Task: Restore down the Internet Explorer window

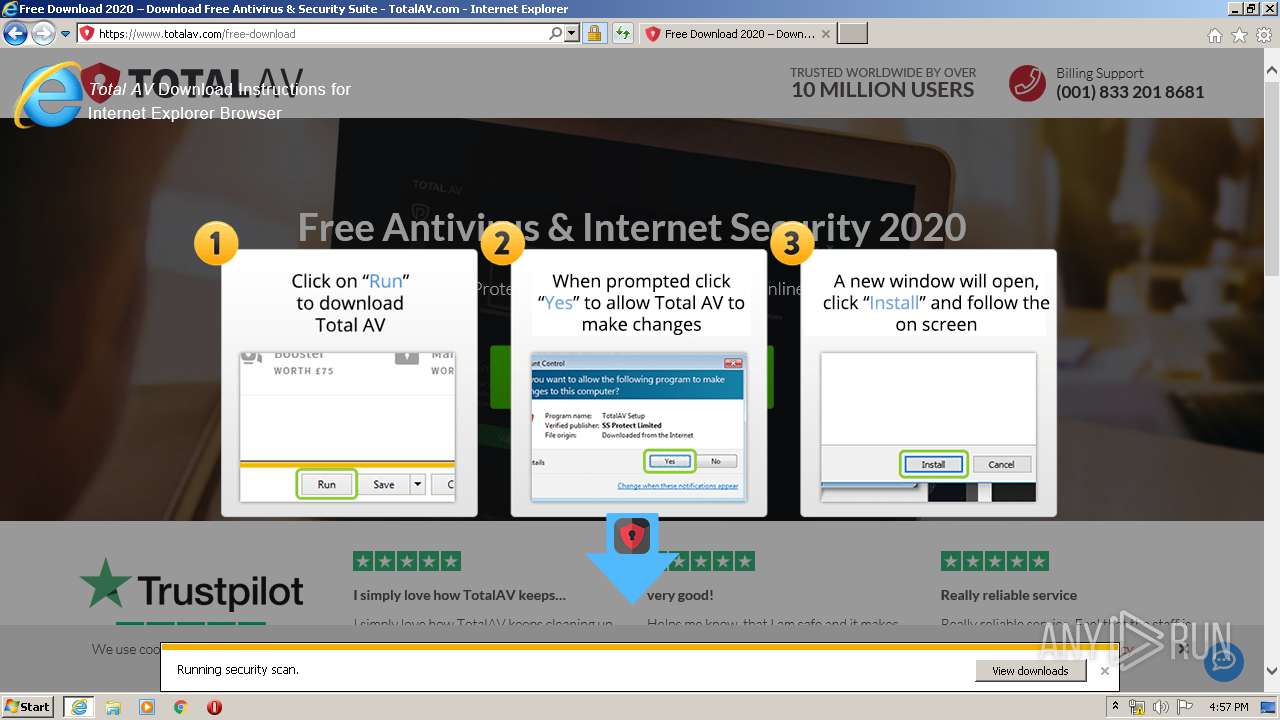Action: 1250,9
